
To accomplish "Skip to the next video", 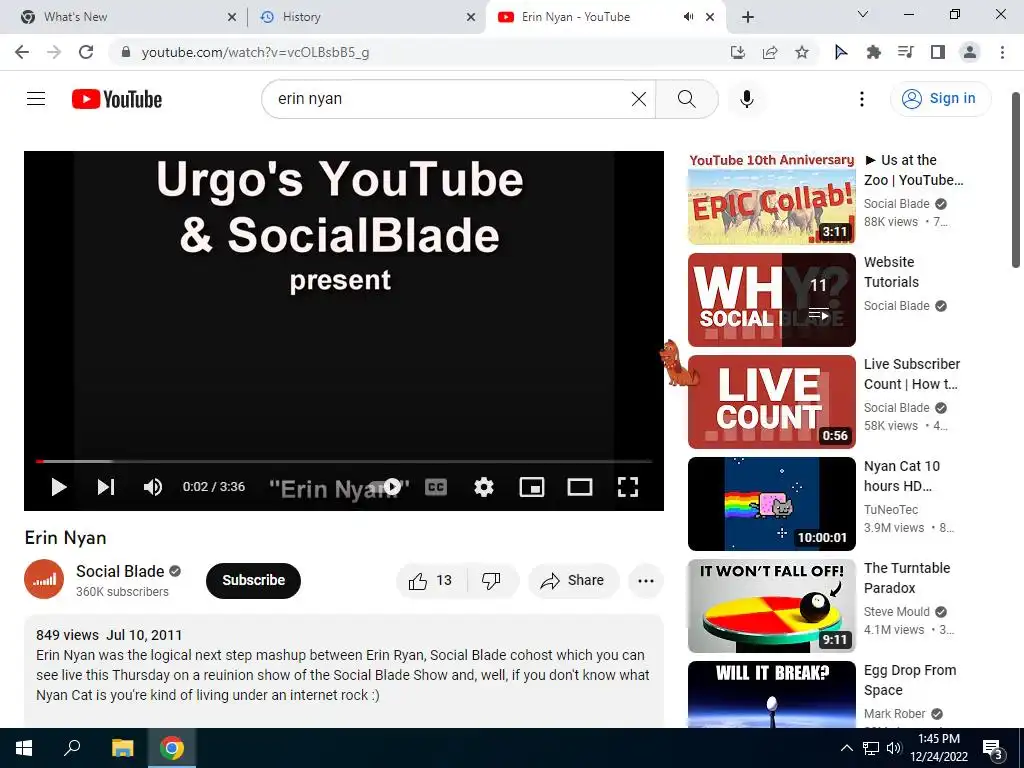I will click(x=106, y=487).
